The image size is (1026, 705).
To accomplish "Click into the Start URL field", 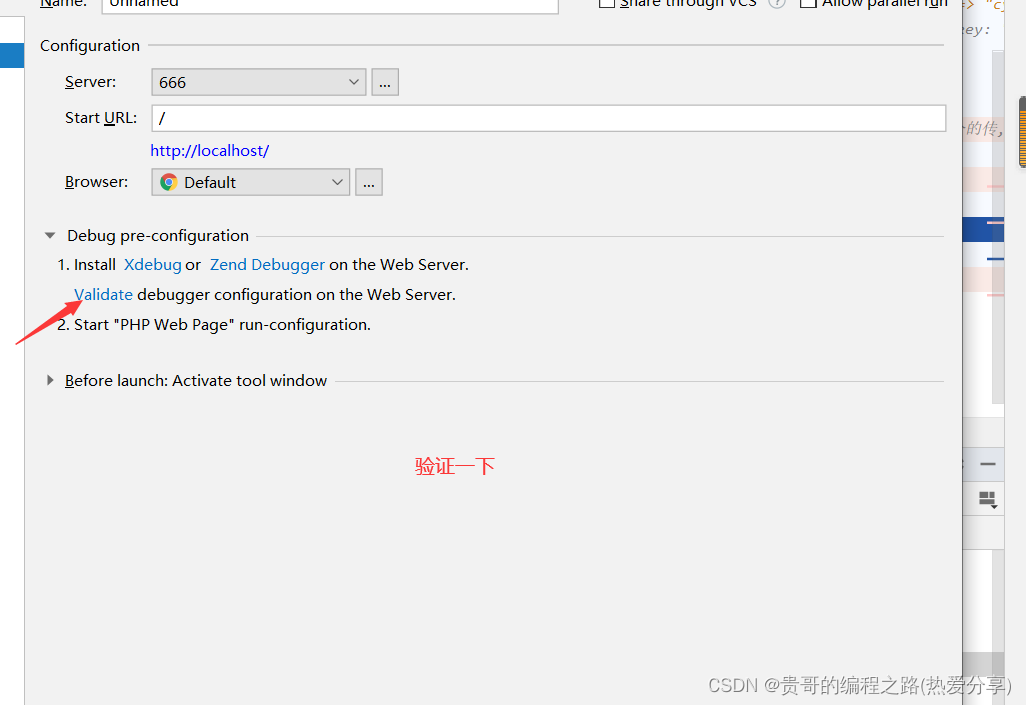I will click(x=548, y=118).
